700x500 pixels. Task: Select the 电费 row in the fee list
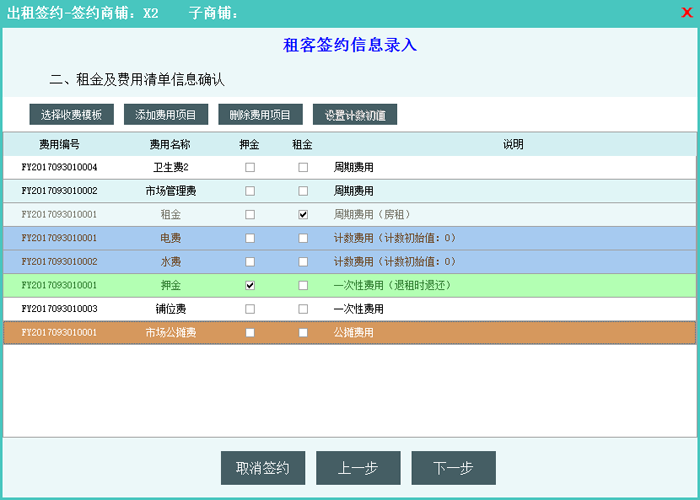[x=170, y=238]
